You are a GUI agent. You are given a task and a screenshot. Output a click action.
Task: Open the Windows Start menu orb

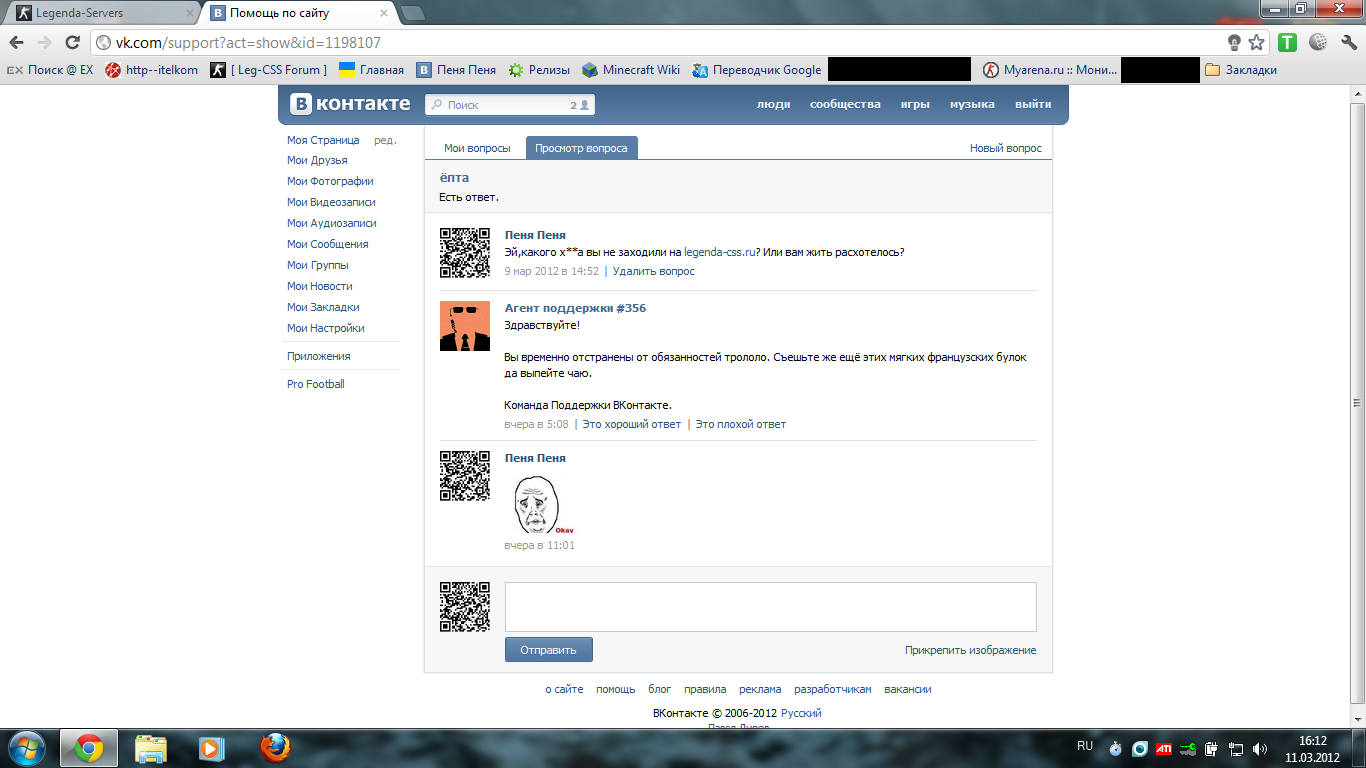coord(26,748)
